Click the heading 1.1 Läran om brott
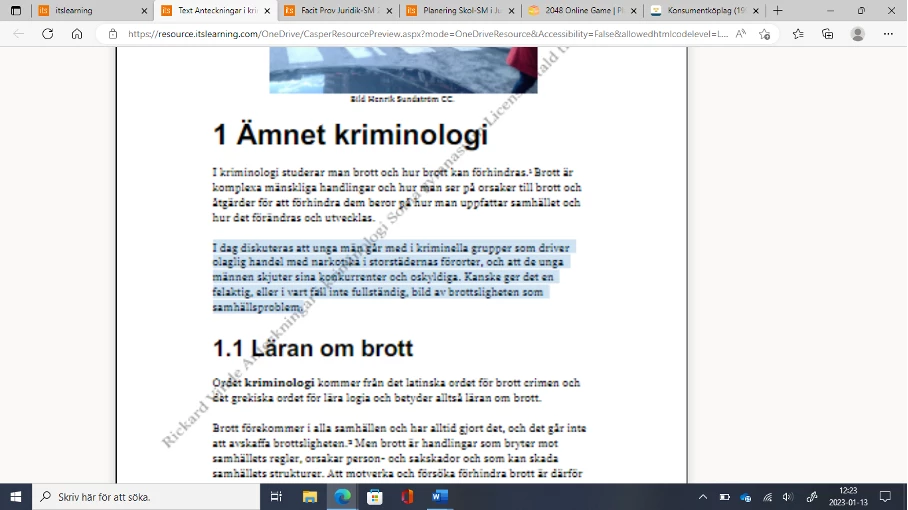This screenshot has height=510, width=908. point(313,348)
